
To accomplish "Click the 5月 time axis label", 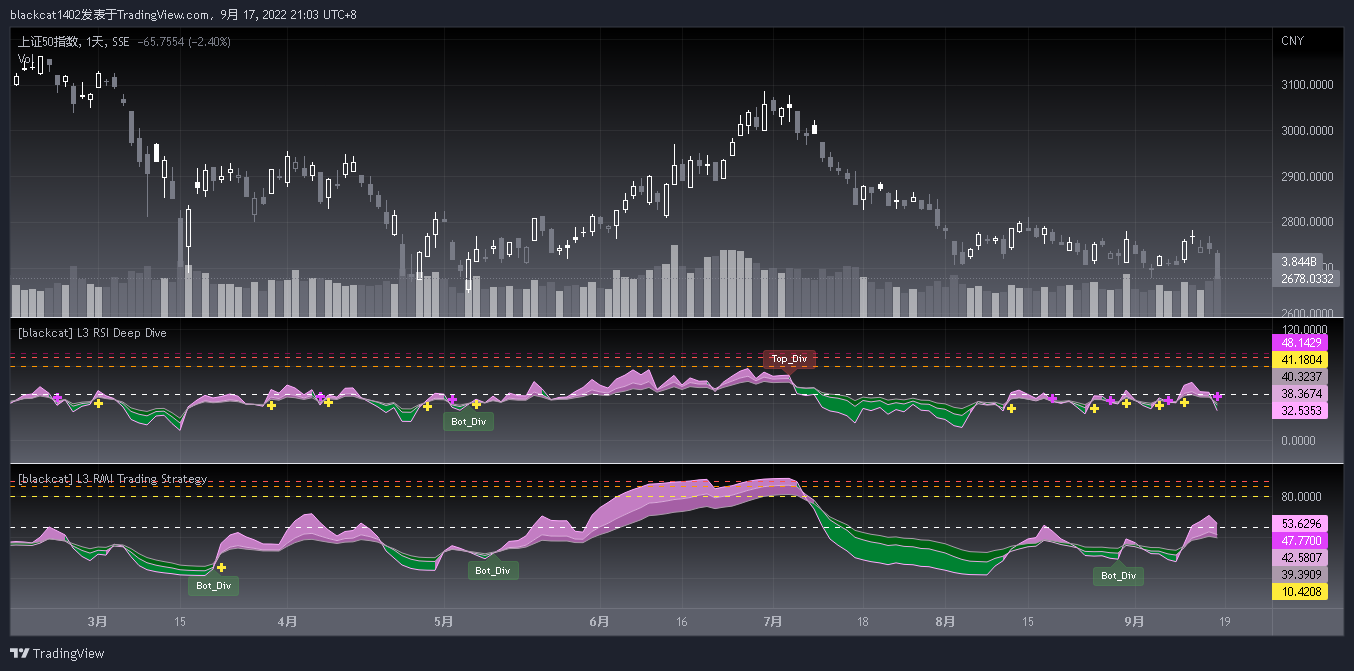I will (443, 622).
